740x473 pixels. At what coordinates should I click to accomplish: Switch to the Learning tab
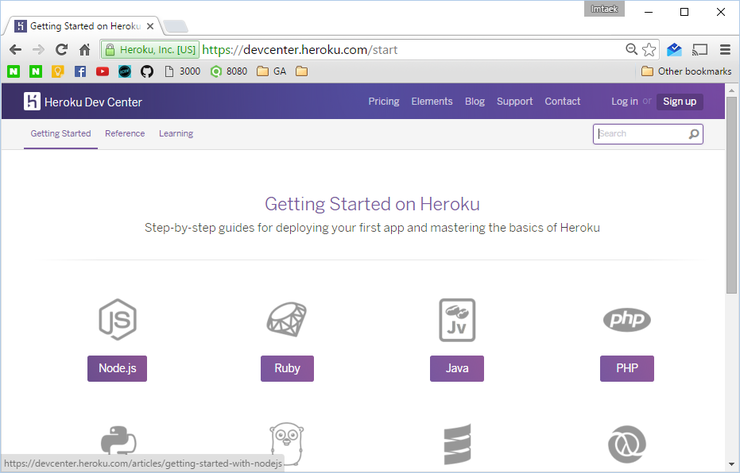point(176,134)
